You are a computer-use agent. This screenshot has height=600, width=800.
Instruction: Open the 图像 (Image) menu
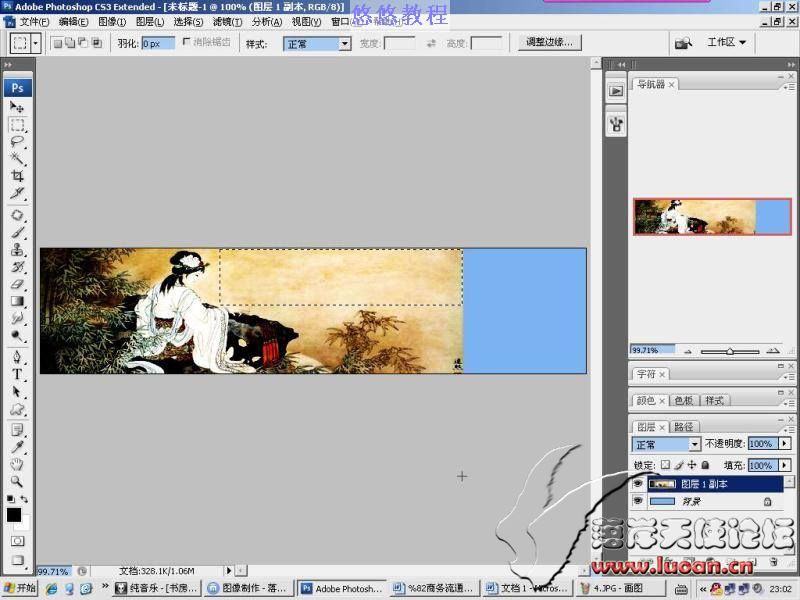coord(112,22)
